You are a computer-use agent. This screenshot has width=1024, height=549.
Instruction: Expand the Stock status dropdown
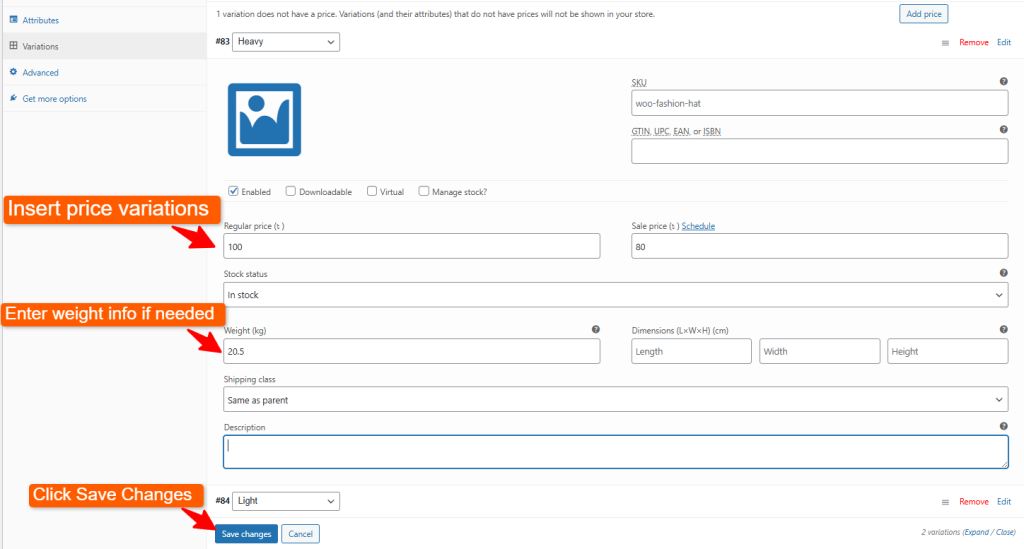point(615,295)
